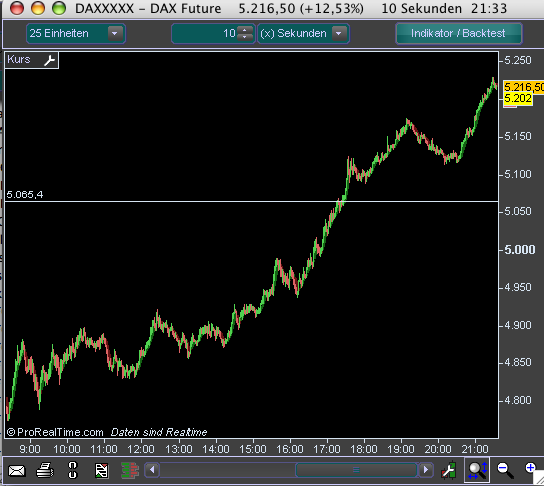
Task: Open Kurs settings wrench icon
Action: (x=49, y=60)
